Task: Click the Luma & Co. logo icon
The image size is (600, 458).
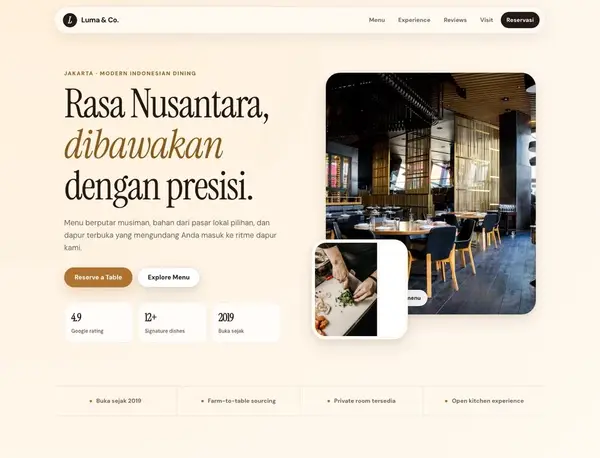Action: 70,20
